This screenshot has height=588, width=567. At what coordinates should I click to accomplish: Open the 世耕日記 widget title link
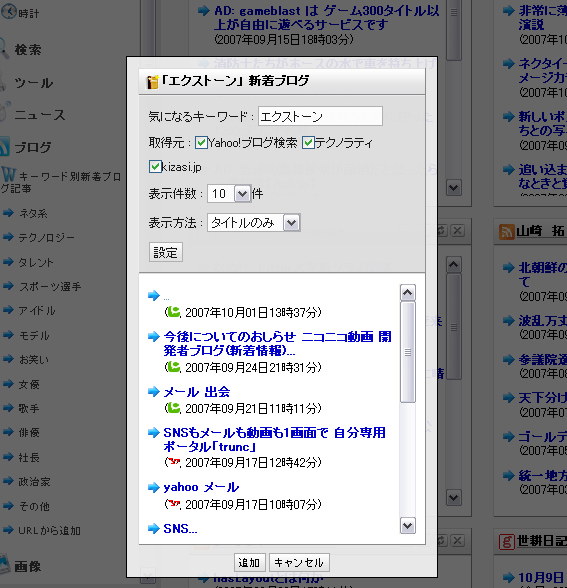[542, 541]
